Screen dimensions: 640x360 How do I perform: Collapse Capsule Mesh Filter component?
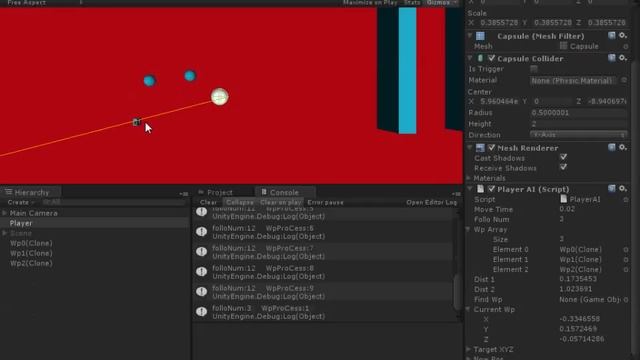(x=470, y=36)
